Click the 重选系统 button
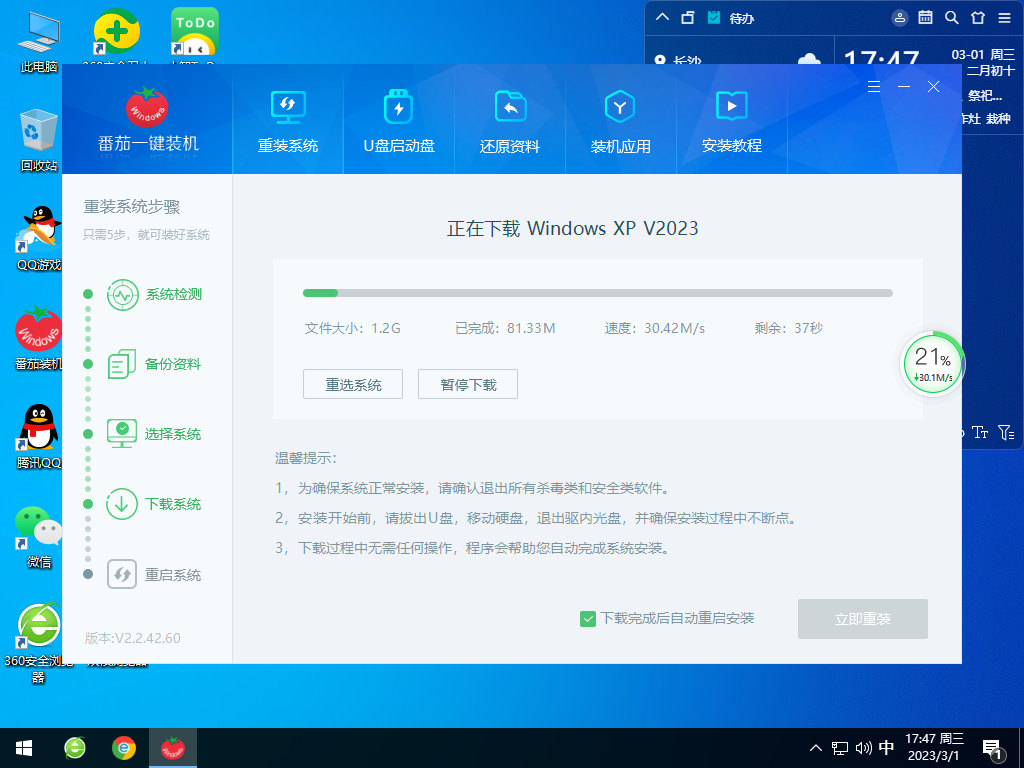 [353, 384]
